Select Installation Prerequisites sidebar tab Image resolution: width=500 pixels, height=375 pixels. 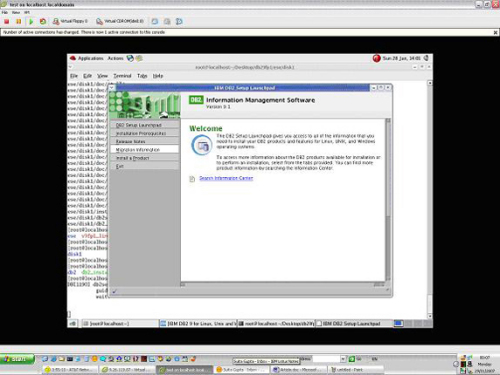click(145, 133)
